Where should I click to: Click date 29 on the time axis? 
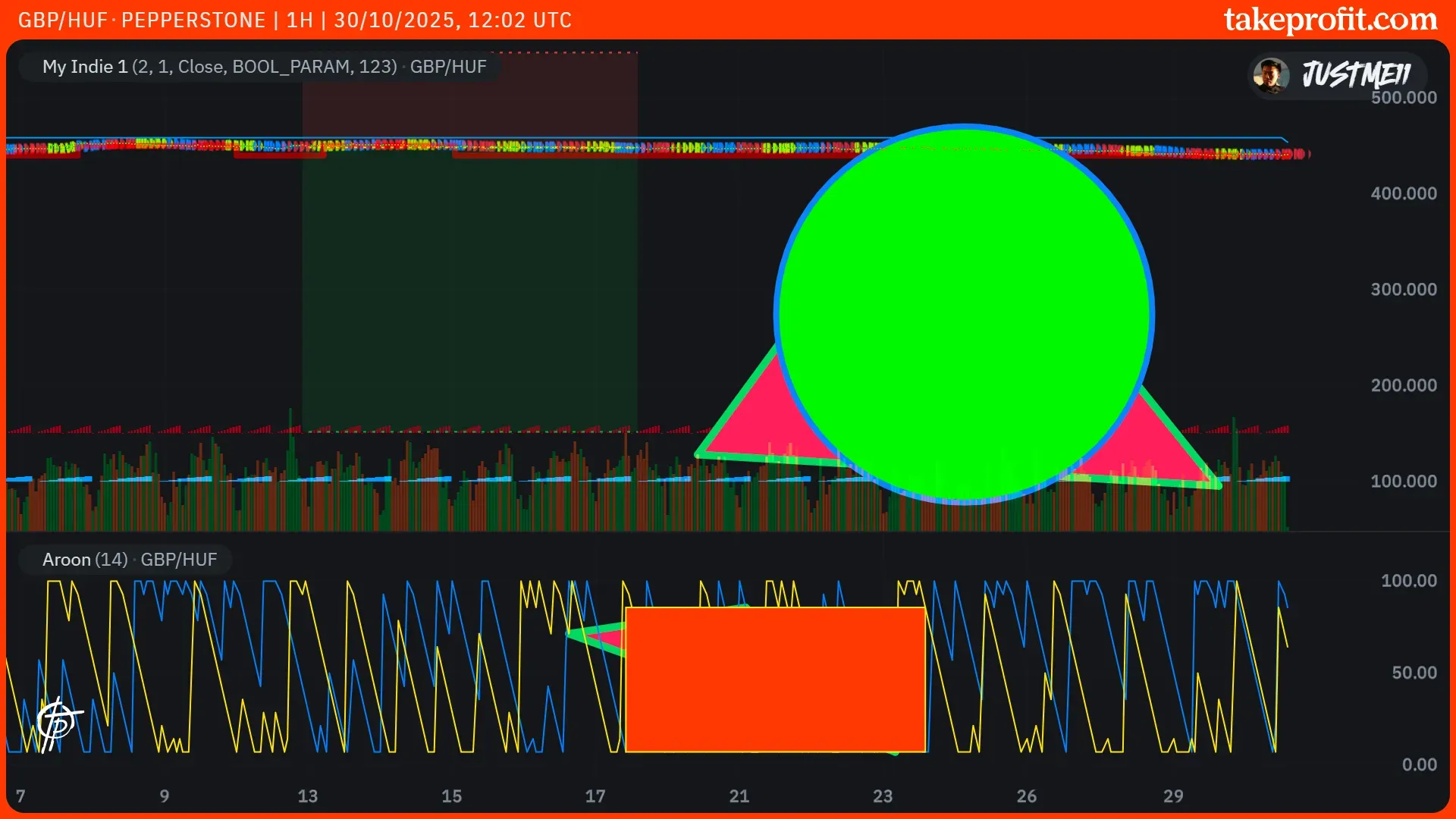coord(1172,796)
